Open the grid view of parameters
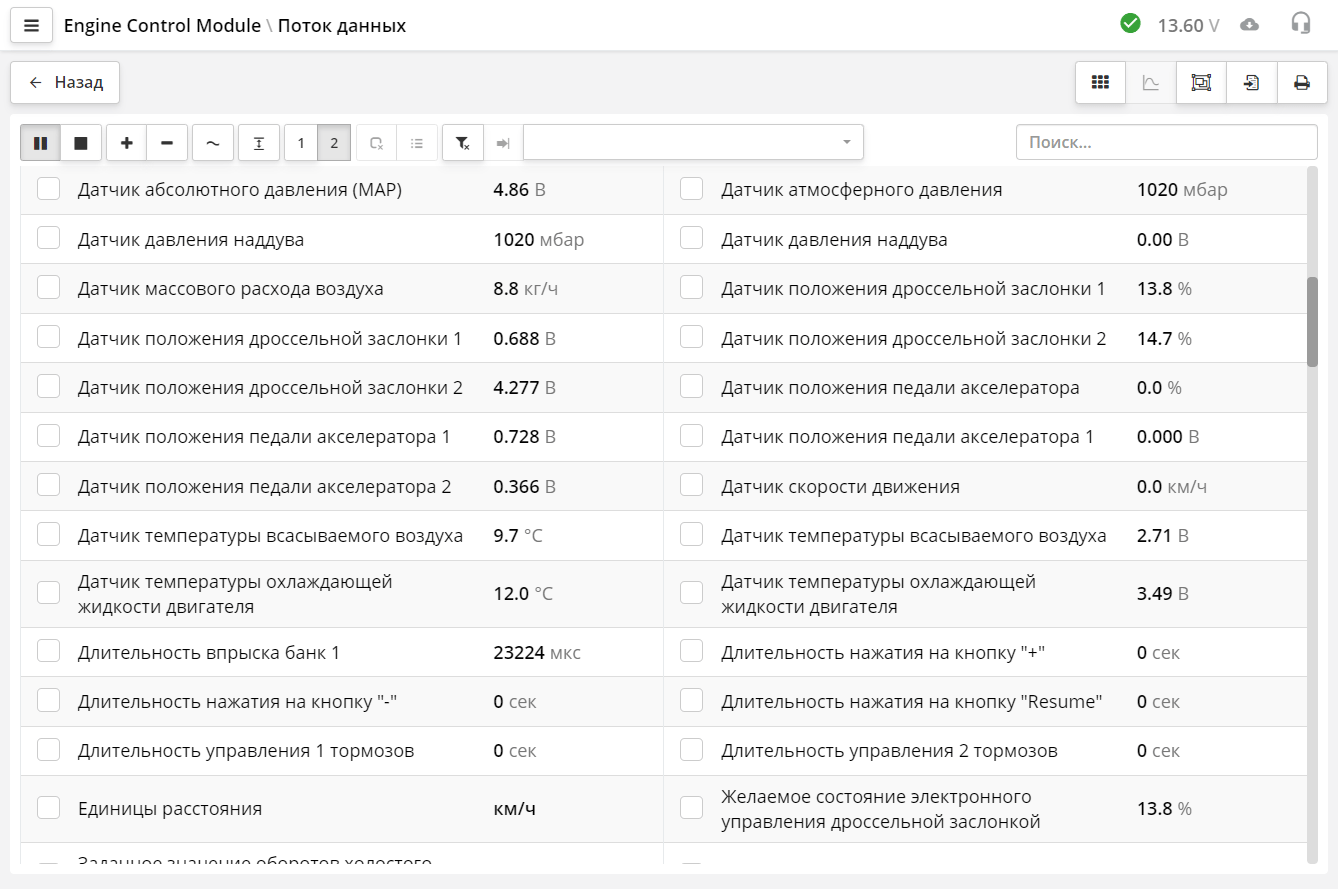This screenshot has height=889, width=1338. [x=1100, y=82]
